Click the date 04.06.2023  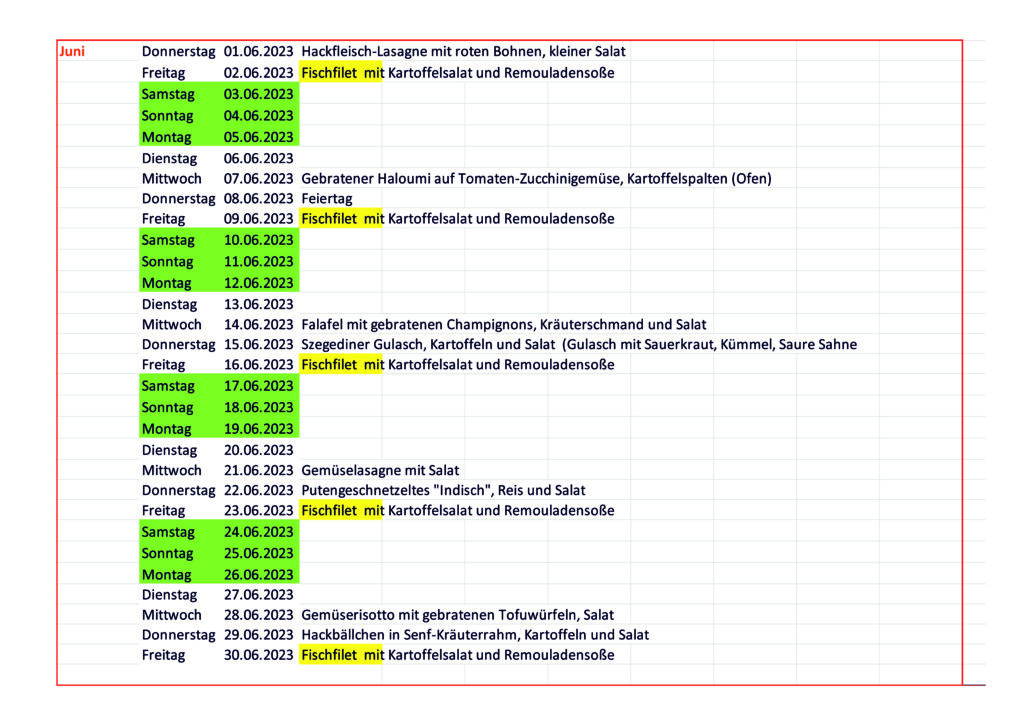258,116
